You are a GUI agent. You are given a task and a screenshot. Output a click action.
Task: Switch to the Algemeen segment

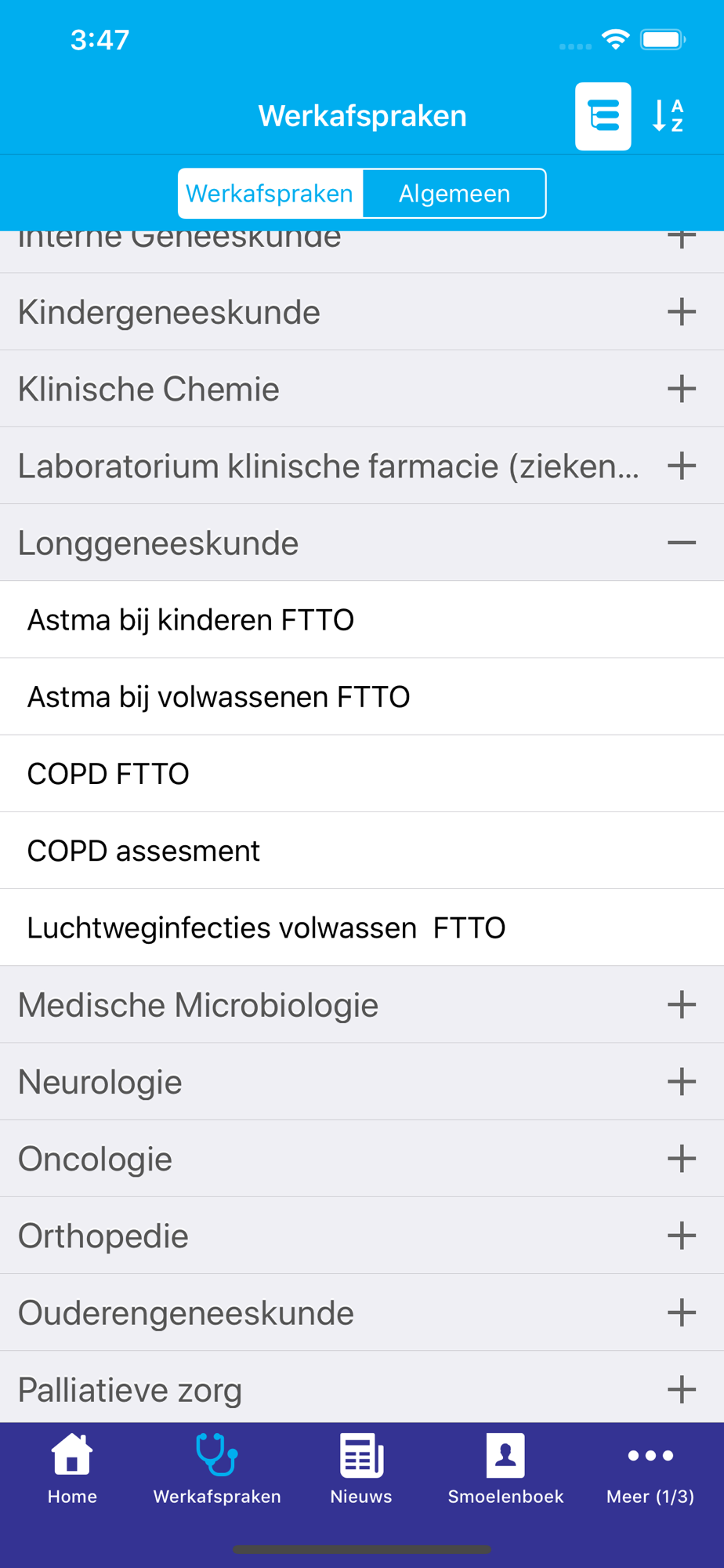454,194
